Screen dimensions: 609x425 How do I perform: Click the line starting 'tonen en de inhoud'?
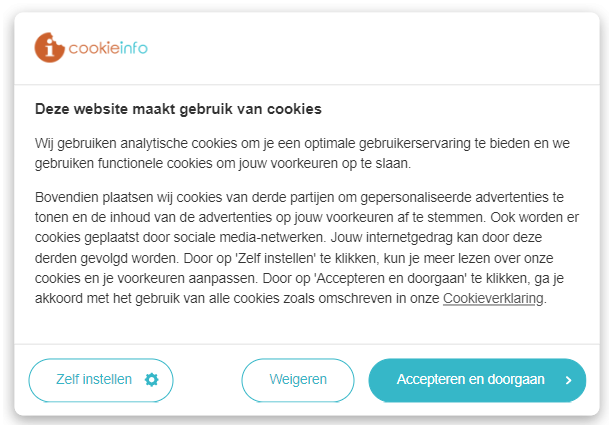pos(300,216)
